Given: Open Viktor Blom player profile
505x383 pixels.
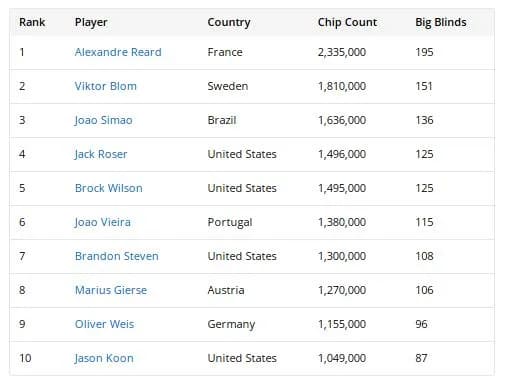Looking at the screenshot, I should [106, 86].
